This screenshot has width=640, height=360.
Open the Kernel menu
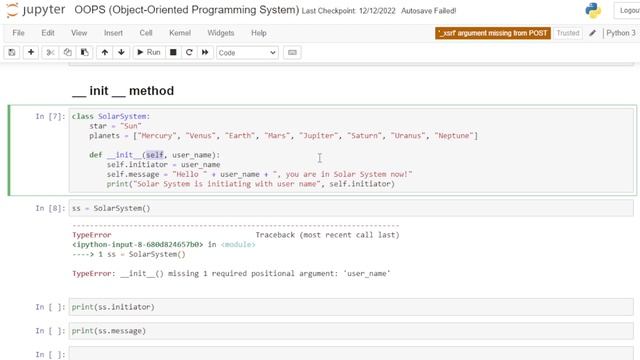(x=180, y=33)
